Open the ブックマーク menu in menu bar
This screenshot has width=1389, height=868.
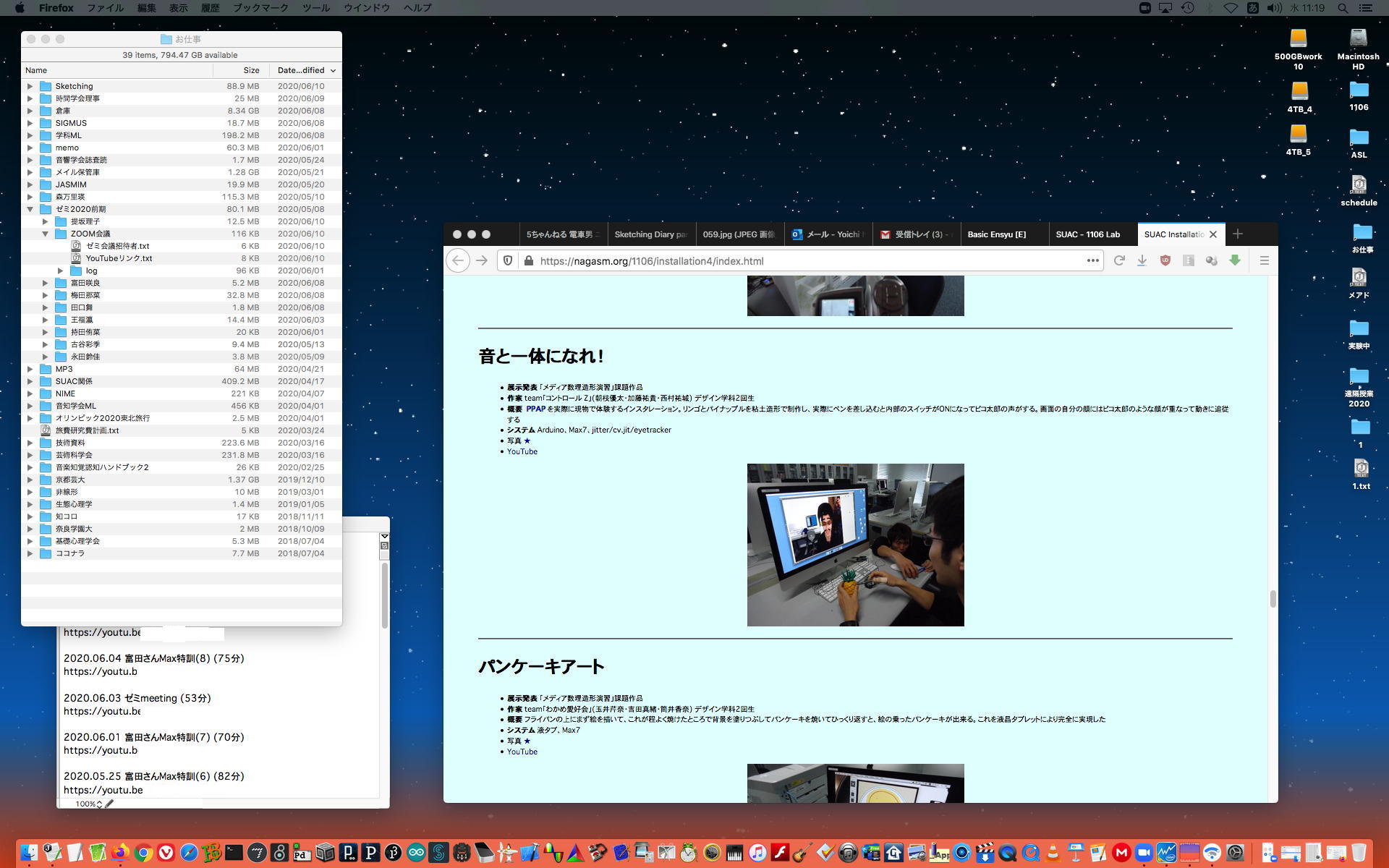(260, 8)
